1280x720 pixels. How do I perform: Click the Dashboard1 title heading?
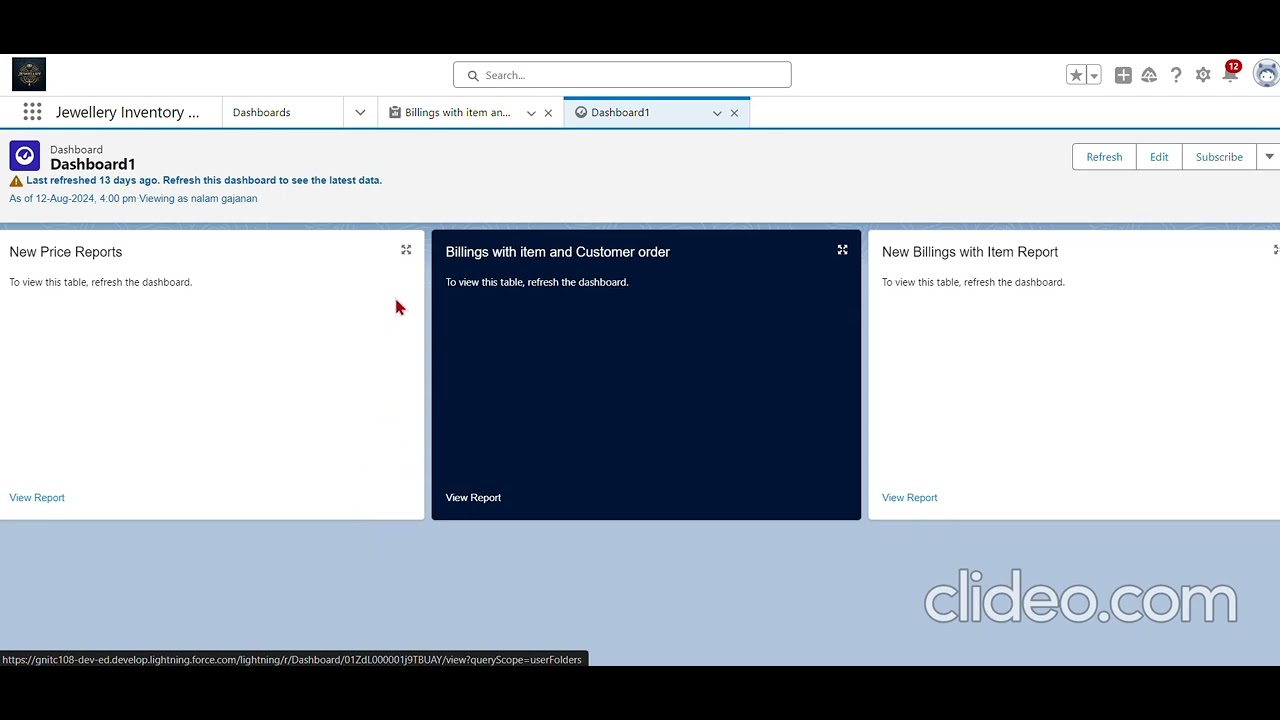click(x=92, y=165)
